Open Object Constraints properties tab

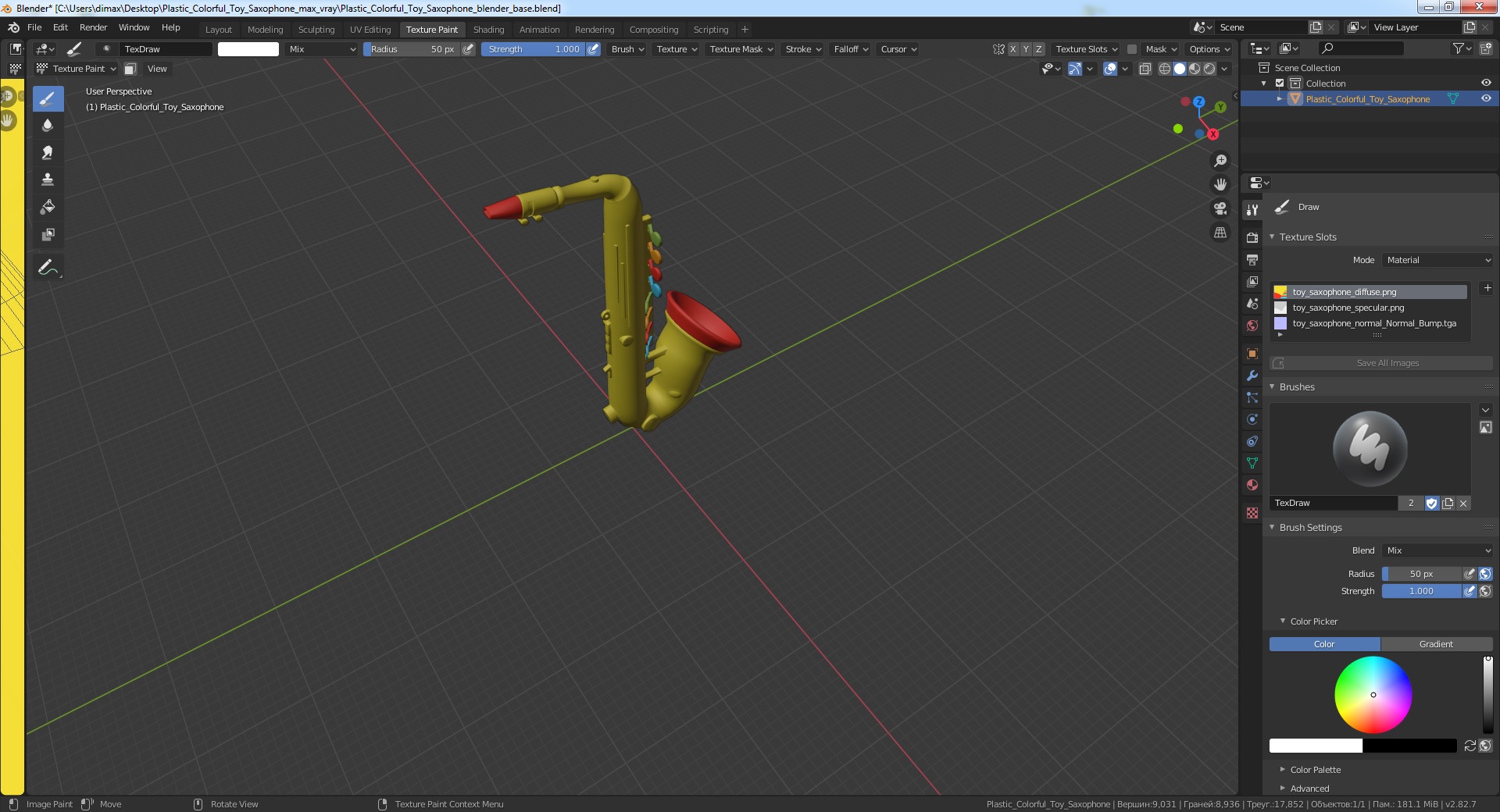click(x=1252, y=441)
